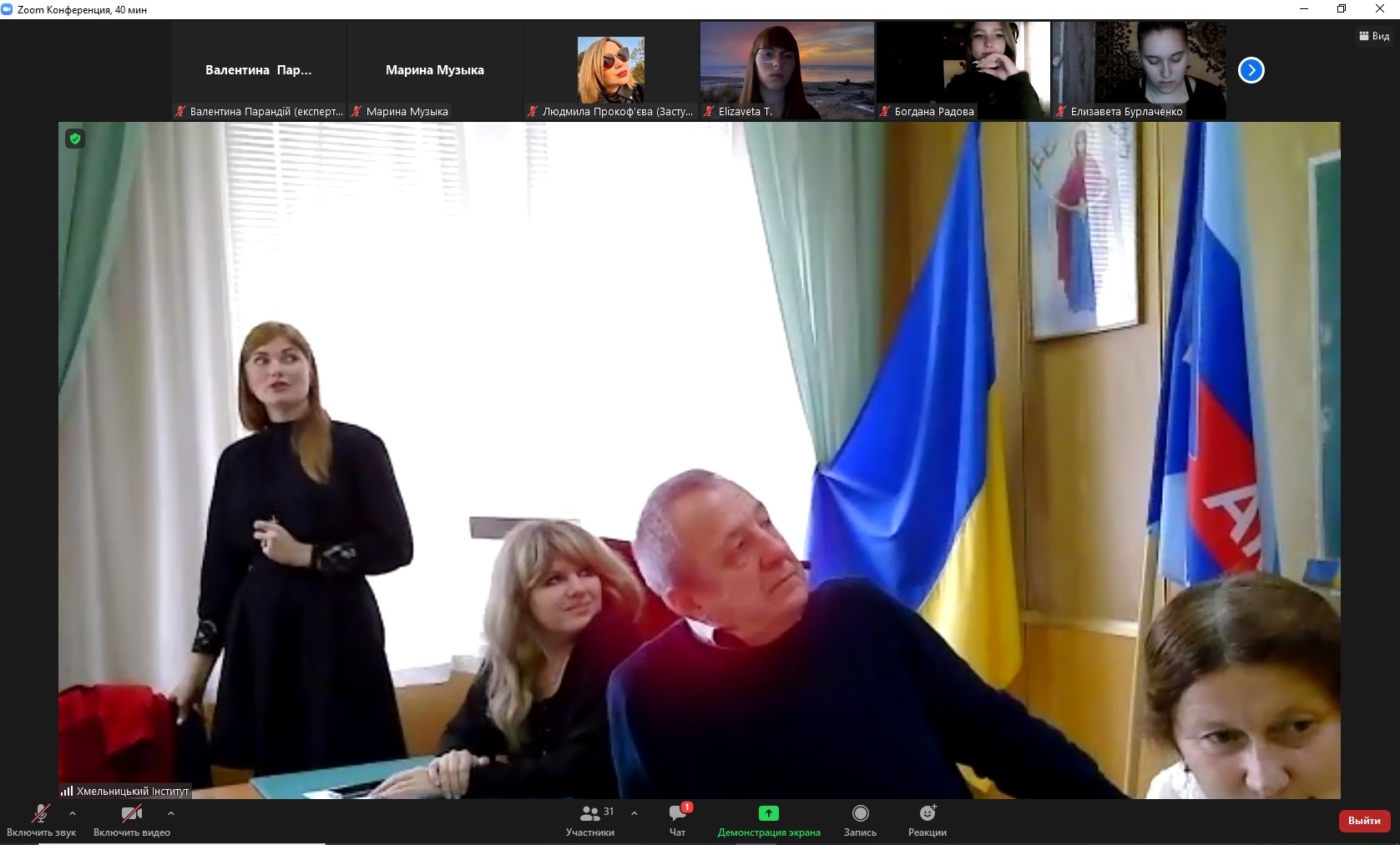Click muted mic icon for Марина Музыка

356,111
